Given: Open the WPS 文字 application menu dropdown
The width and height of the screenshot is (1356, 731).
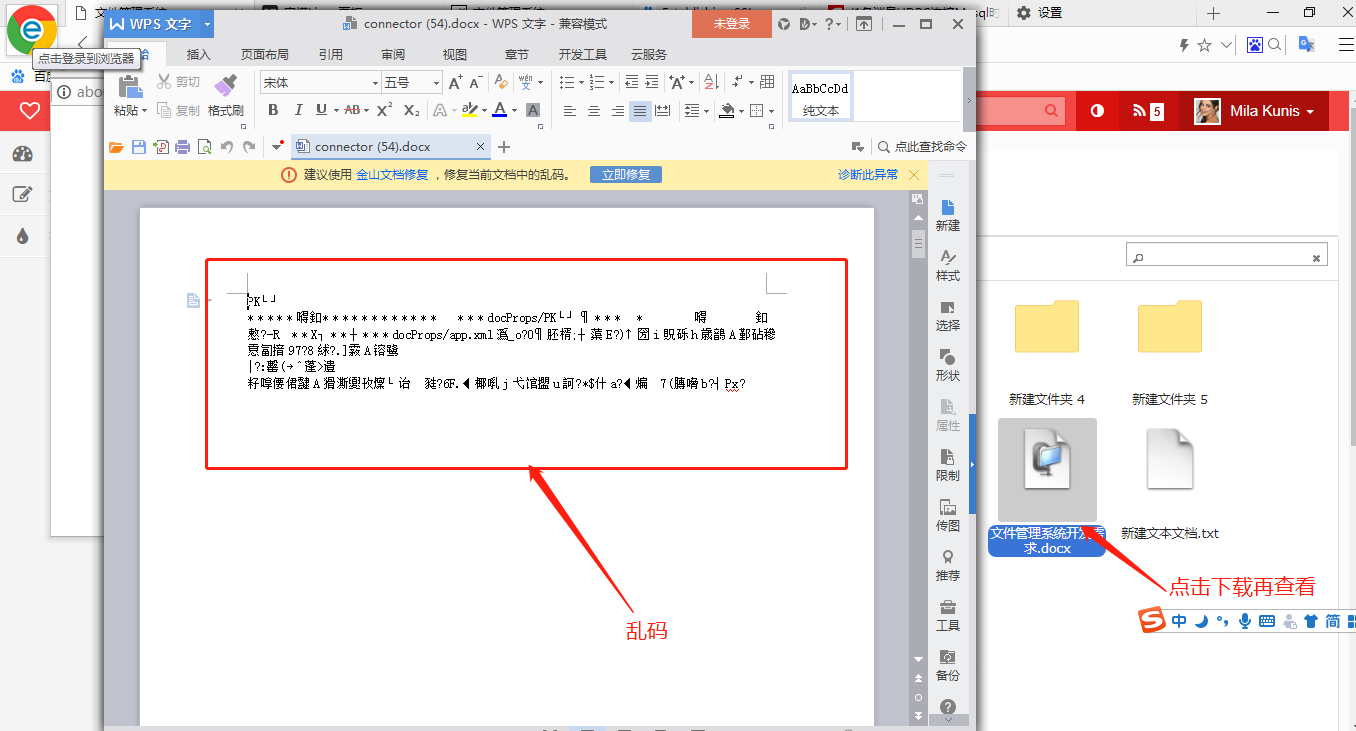Looking at the screenshot, I should point(206,24).
